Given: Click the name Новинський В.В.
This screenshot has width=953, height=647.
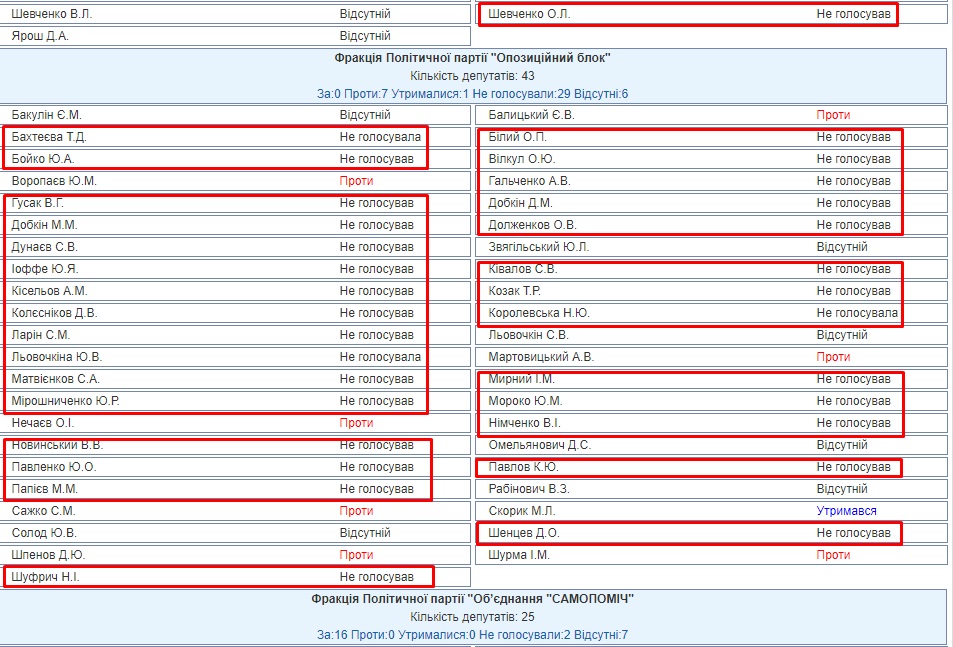Looking at the screenshot, I should click(x=57, y=445).
